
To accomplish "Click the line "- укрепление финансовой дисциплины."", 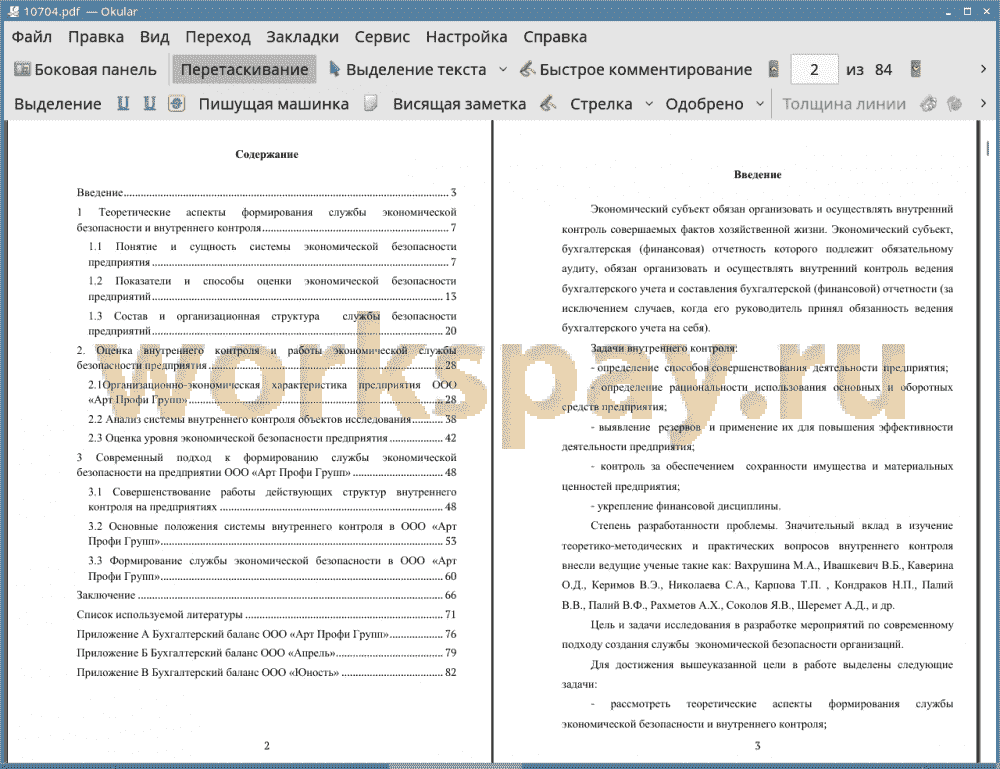I will (686, 506).
